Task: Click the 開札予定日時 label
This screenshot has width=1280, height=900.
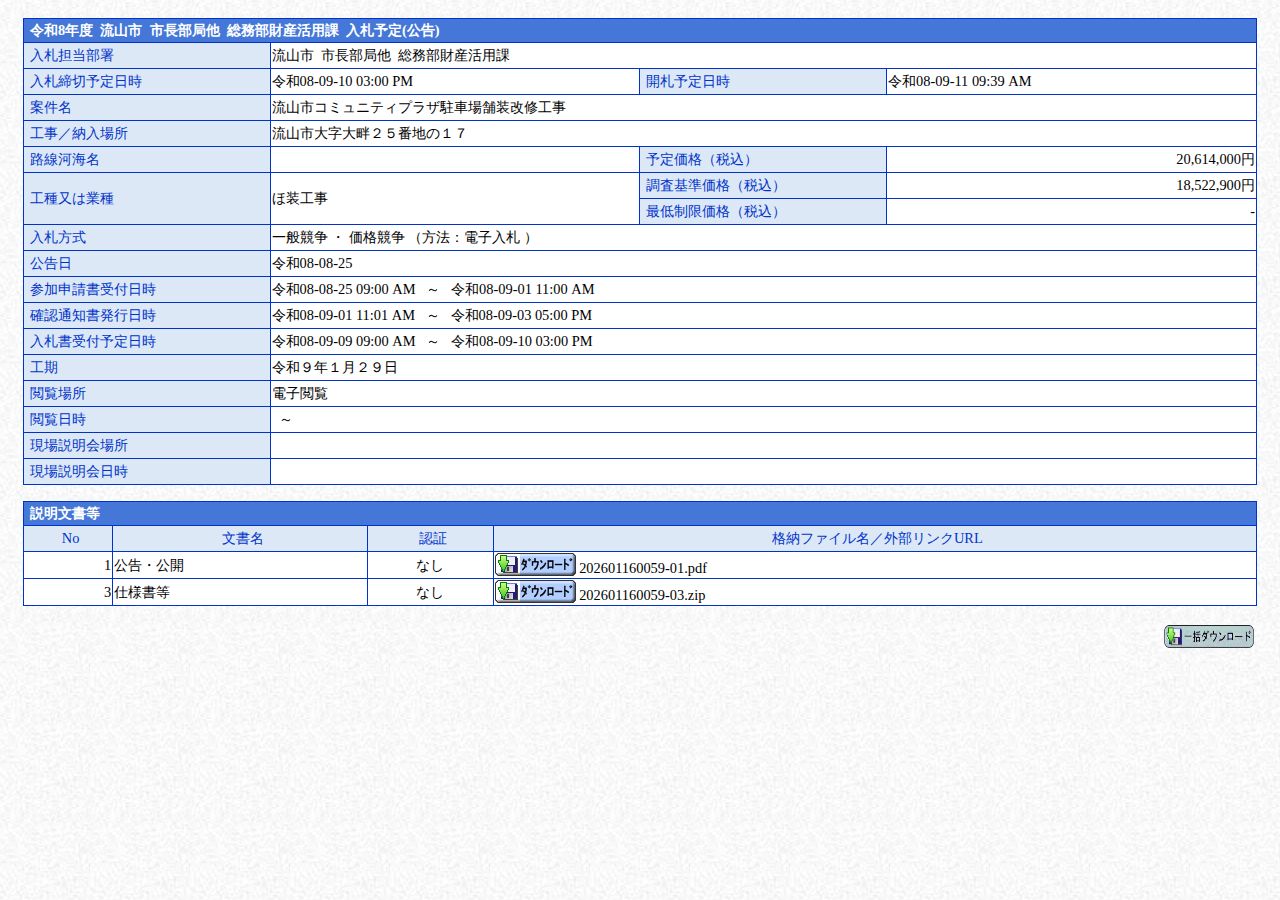Action: [x=688, y=82]
